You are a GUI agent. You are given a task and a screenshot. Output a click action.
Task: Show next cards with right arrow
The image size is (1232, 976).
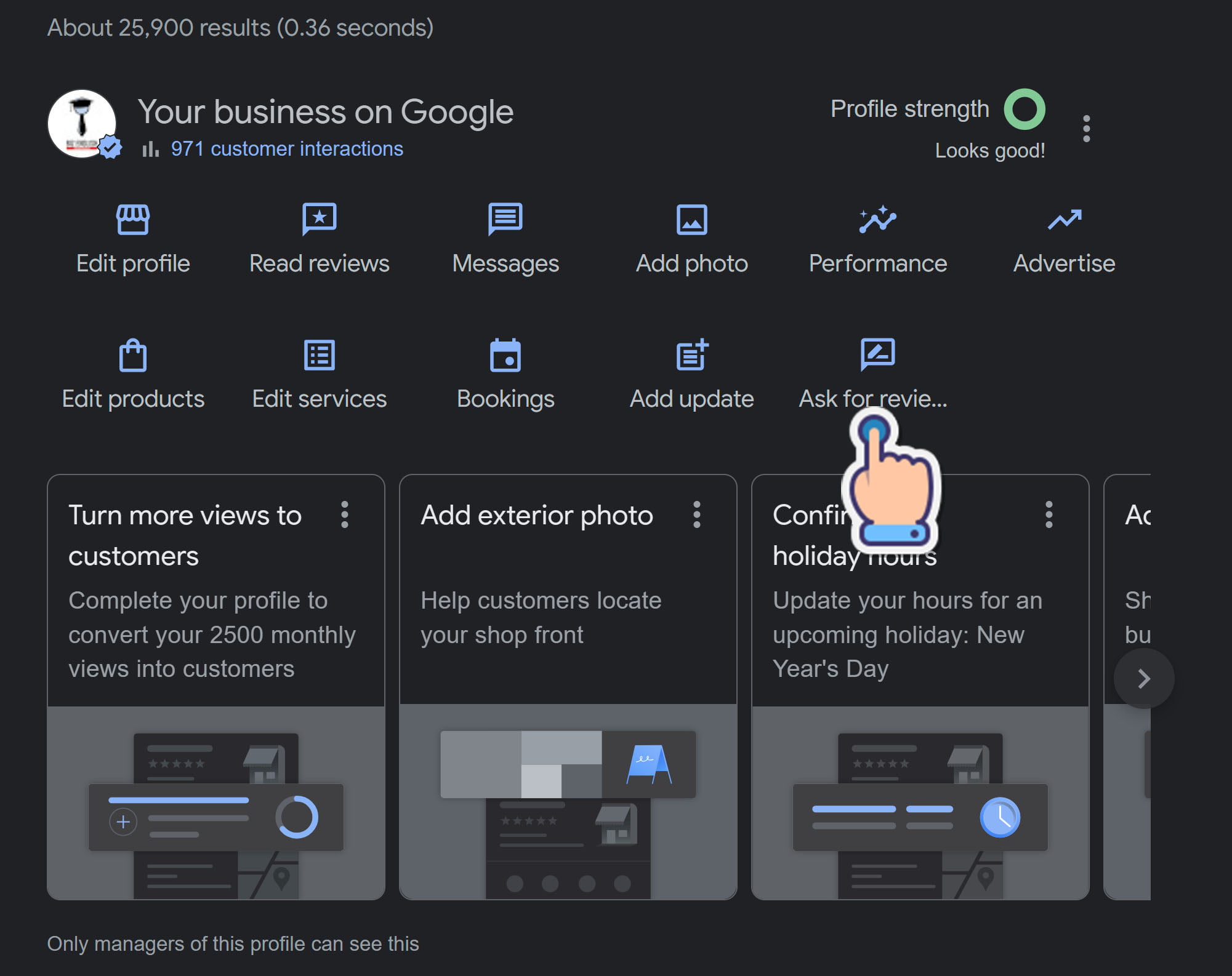[x=1144, y=678]
